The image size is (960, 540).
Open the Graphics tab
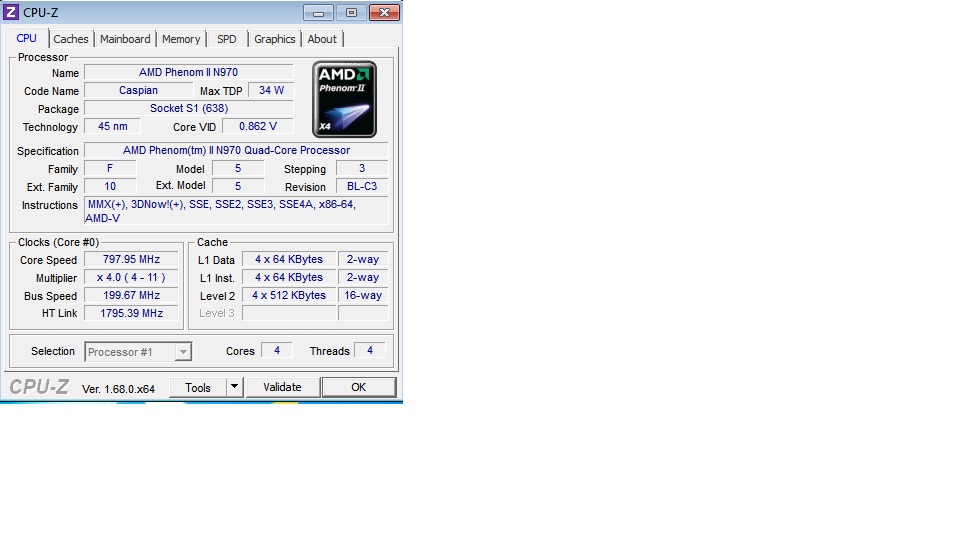274,39
